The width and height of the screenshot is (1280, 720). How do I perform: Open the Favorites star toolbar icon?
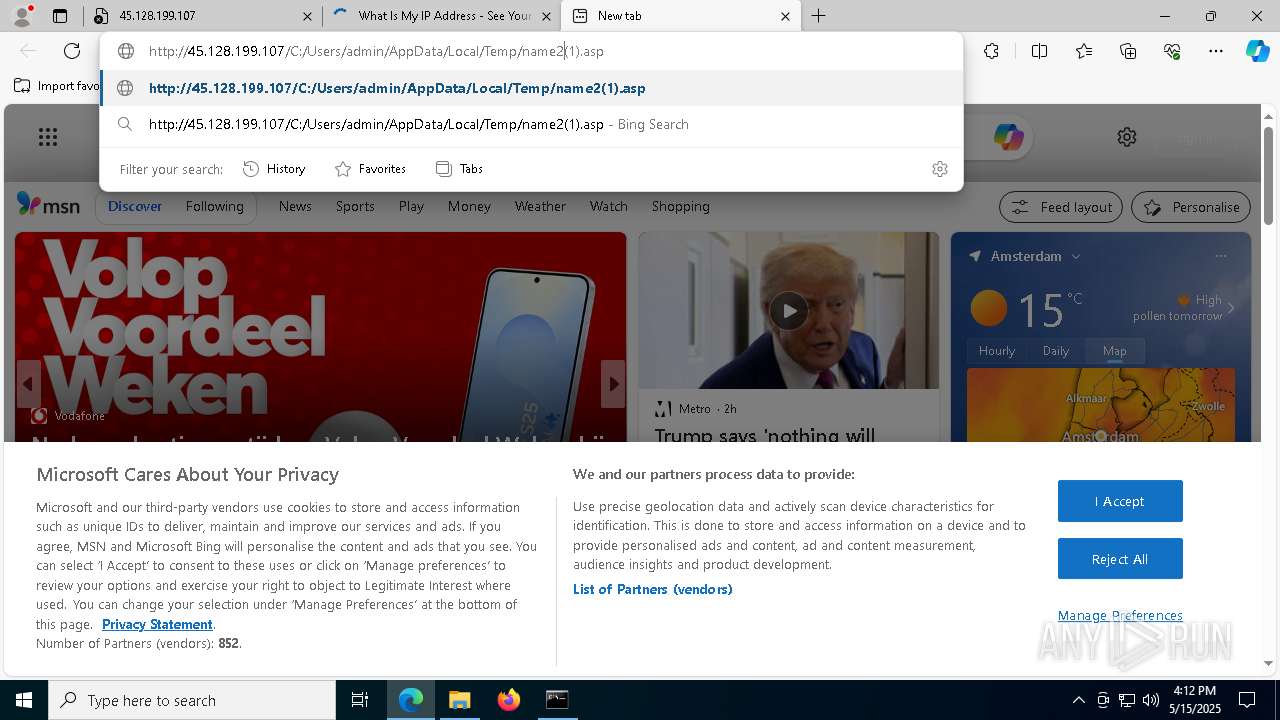1084,51
